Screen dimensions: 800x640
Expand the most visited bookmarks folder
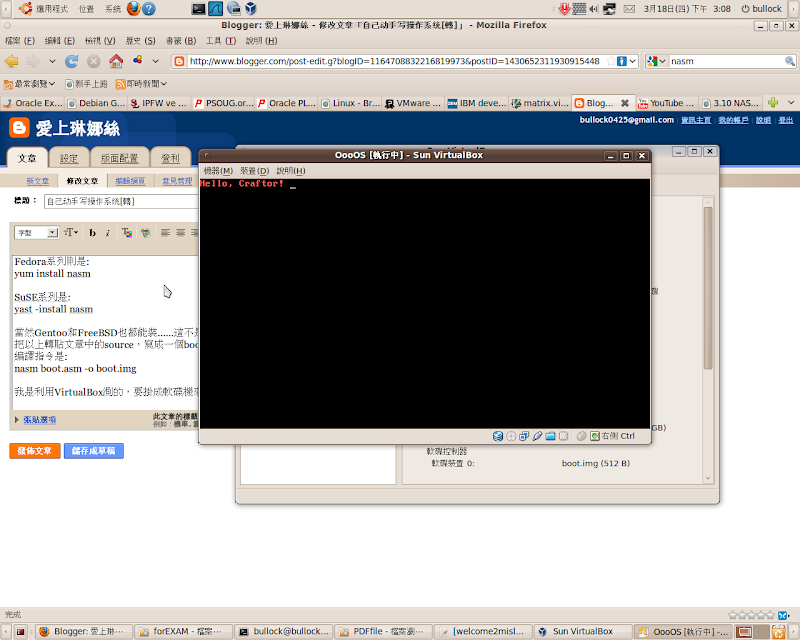pos(29,83)
